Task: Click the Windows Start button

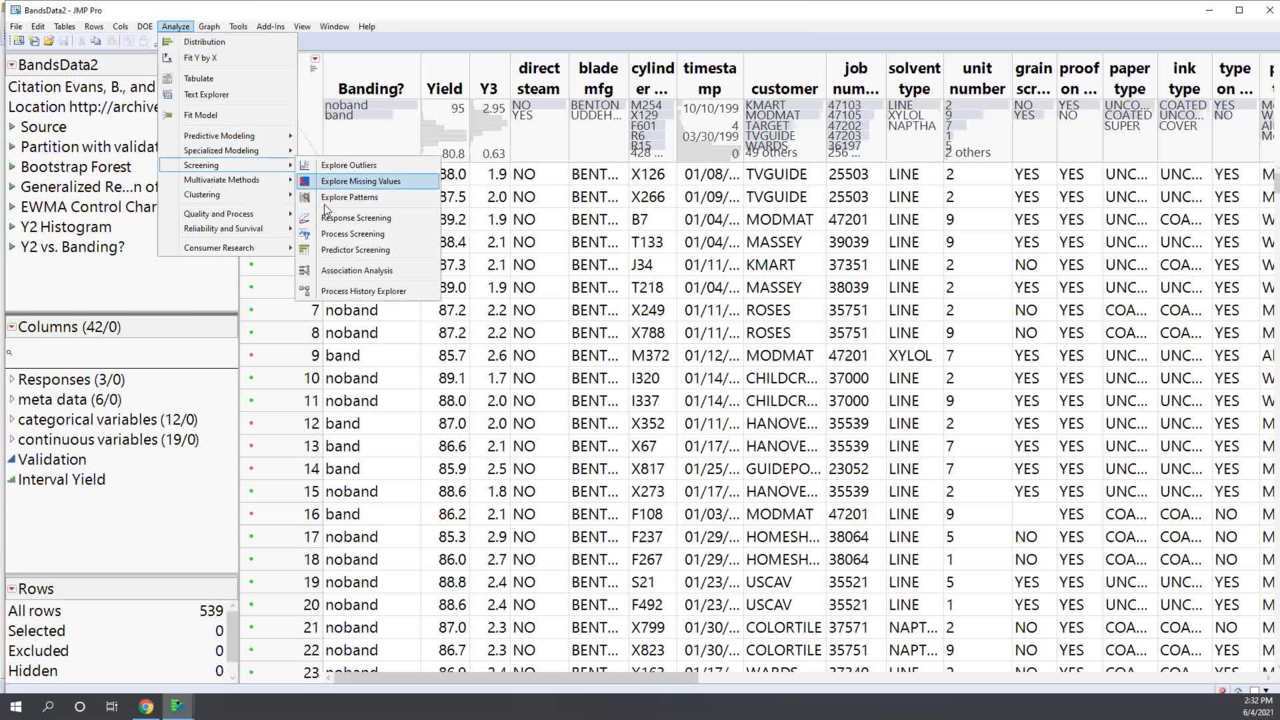Action: (16, 706)
